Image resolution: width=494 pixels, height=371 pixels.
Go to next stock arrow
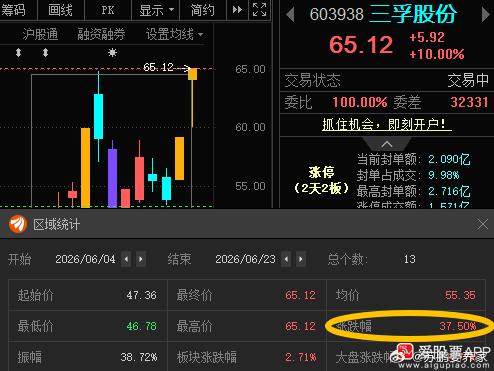coord(486,15)
